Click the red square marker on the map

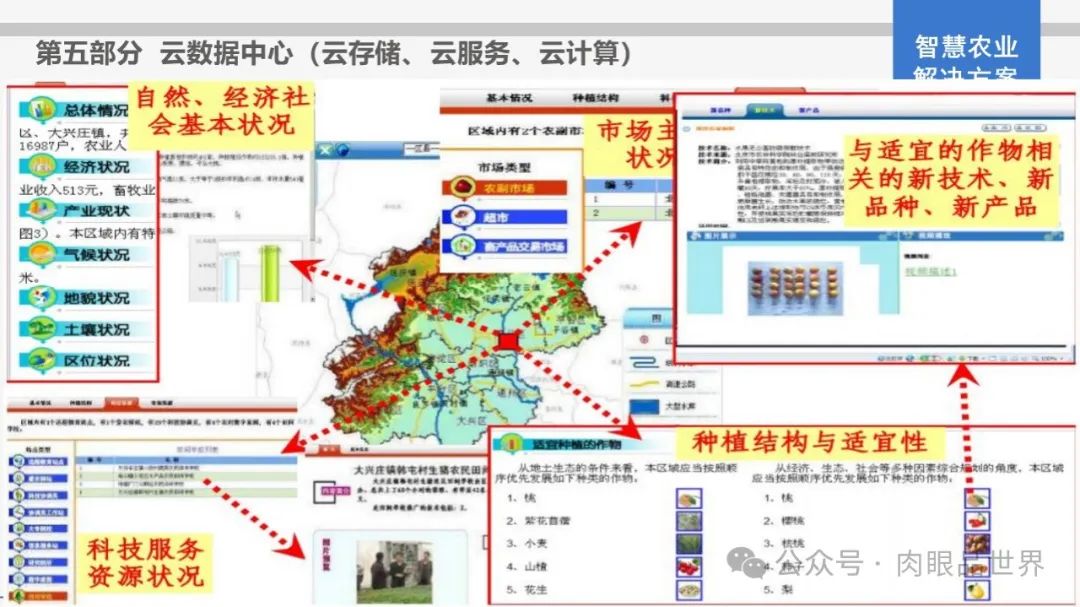[508, 342]
